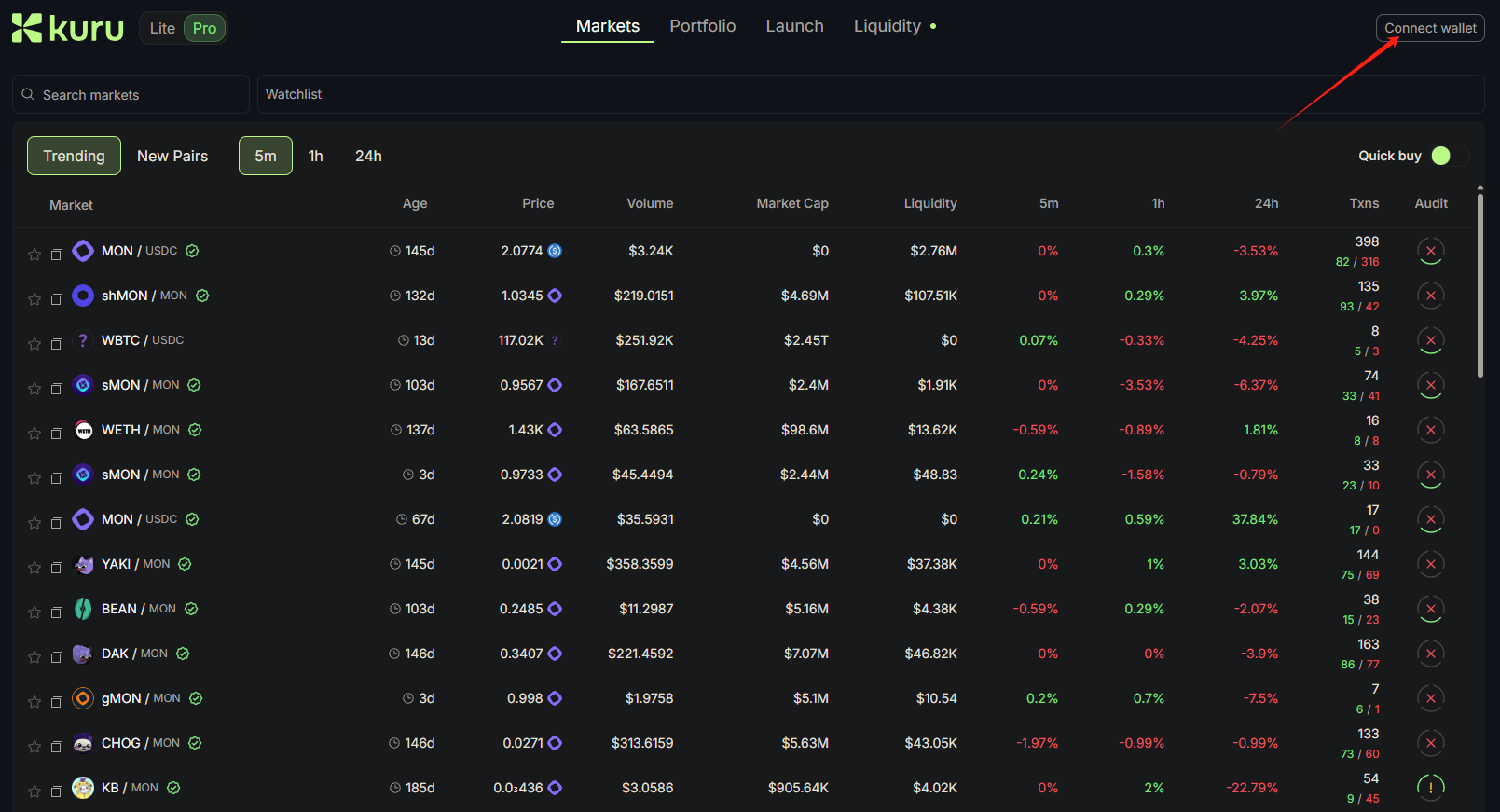Star the shMON / MON market
1500x812 pixels.
point(34,298)
